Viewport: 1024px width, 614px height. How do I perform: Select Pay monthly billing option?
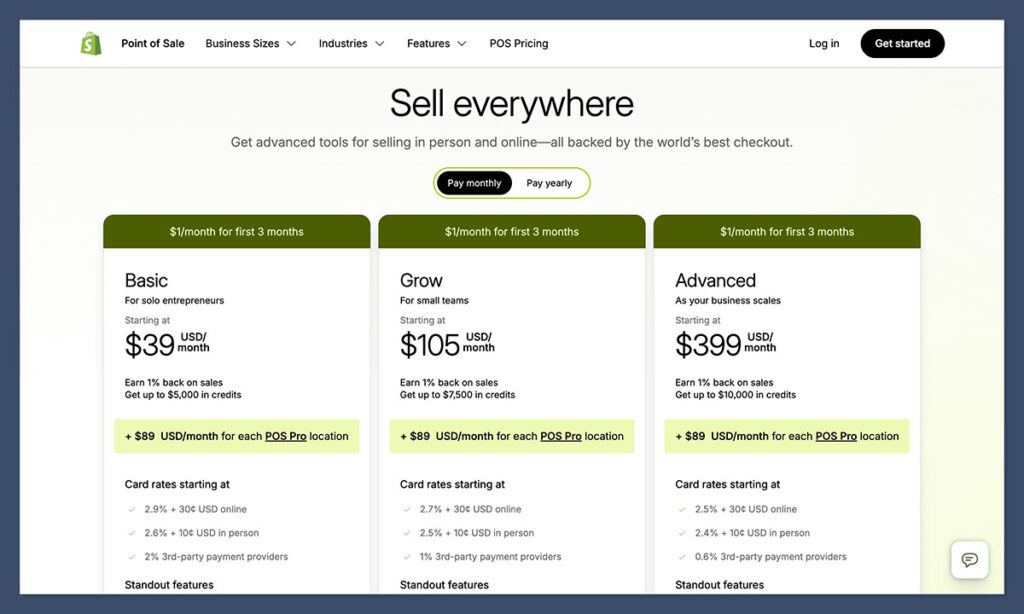473,183
